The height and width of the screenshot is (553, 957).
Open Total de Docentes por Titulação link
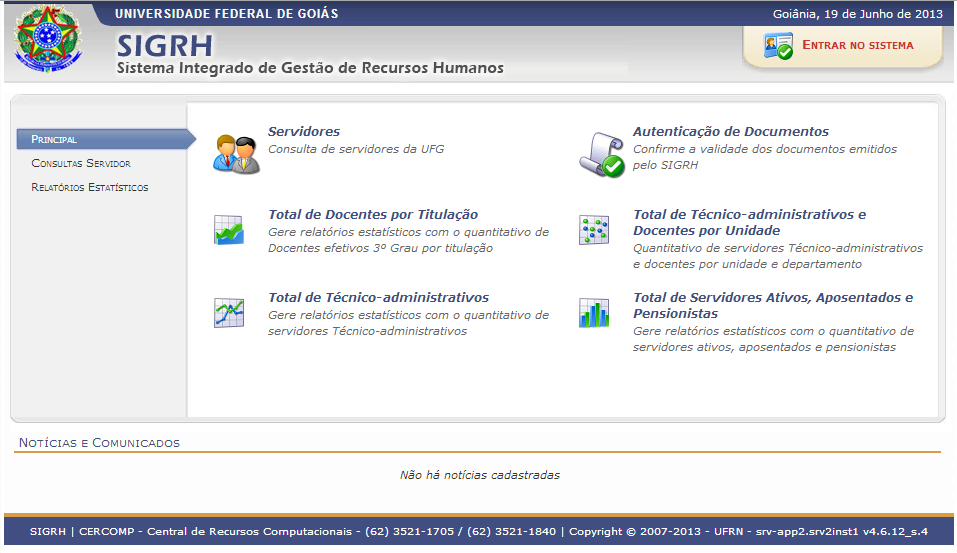coord(373,214)
